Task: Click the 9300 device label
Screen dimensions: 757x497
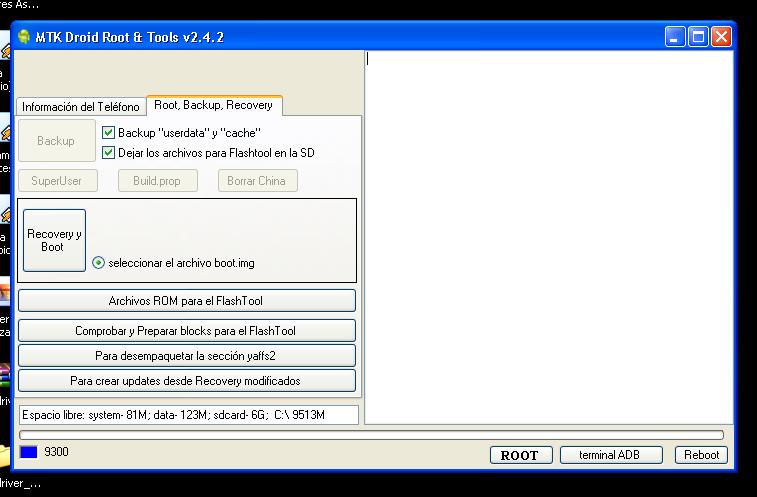Action: point(56,452)
